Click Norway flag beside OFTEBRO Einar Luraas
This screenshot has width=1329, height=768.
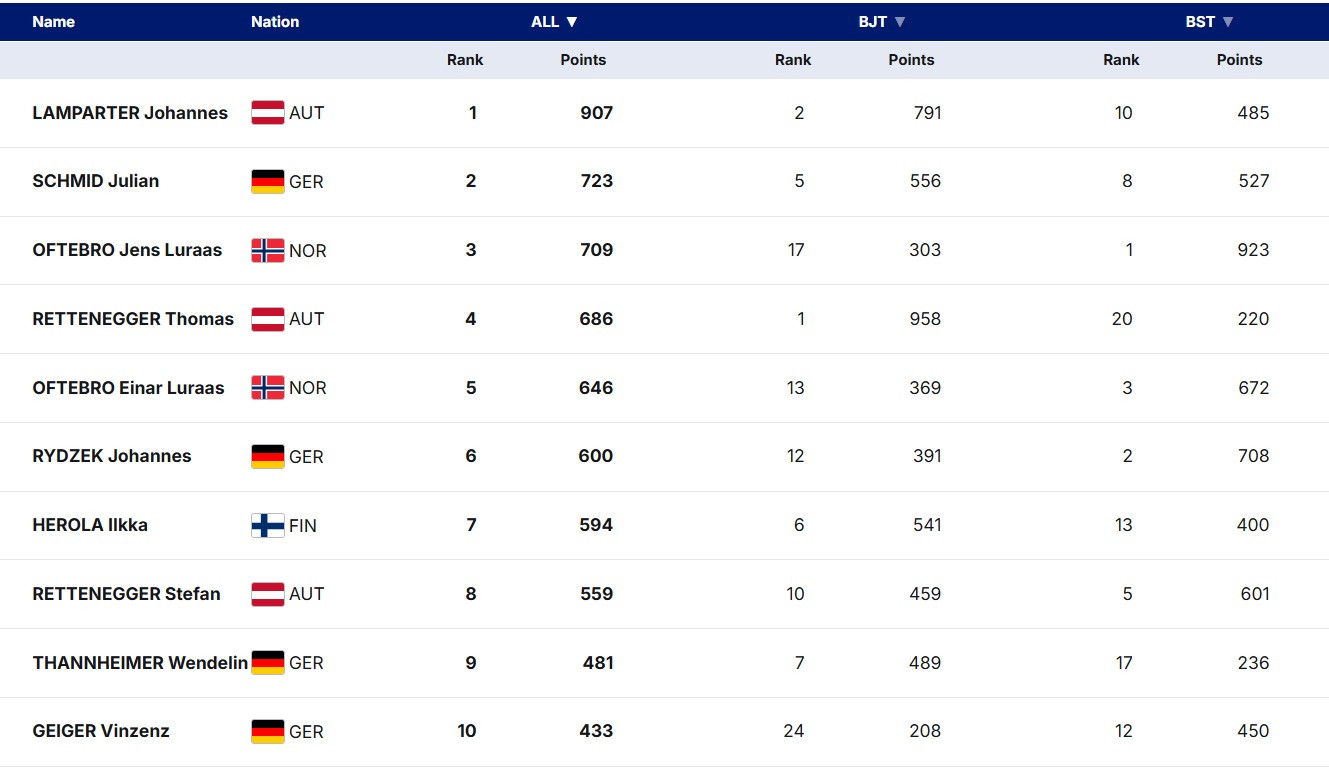(x=268, y=388)
